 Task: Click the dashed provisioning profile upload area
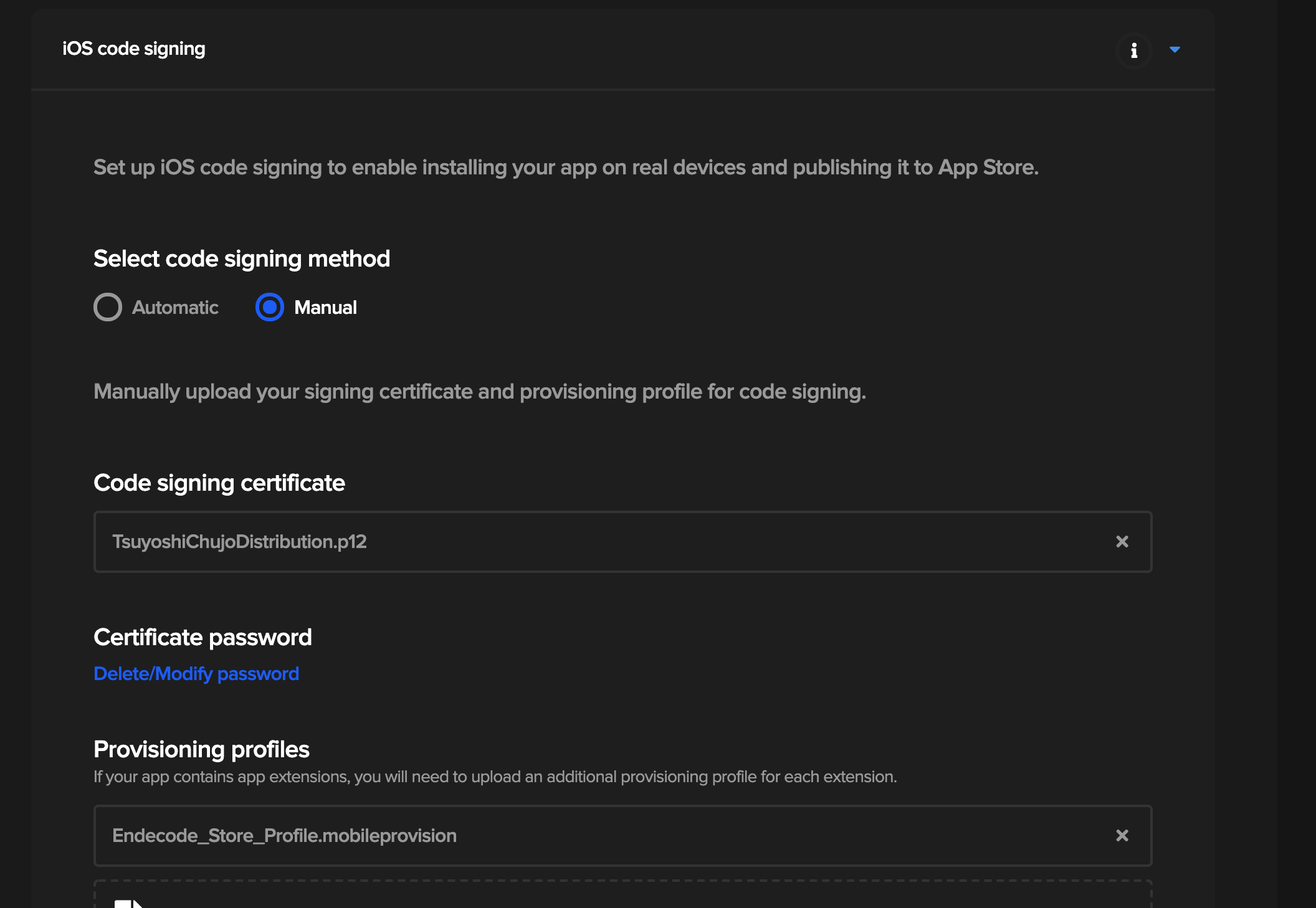(x=623, y=896)
